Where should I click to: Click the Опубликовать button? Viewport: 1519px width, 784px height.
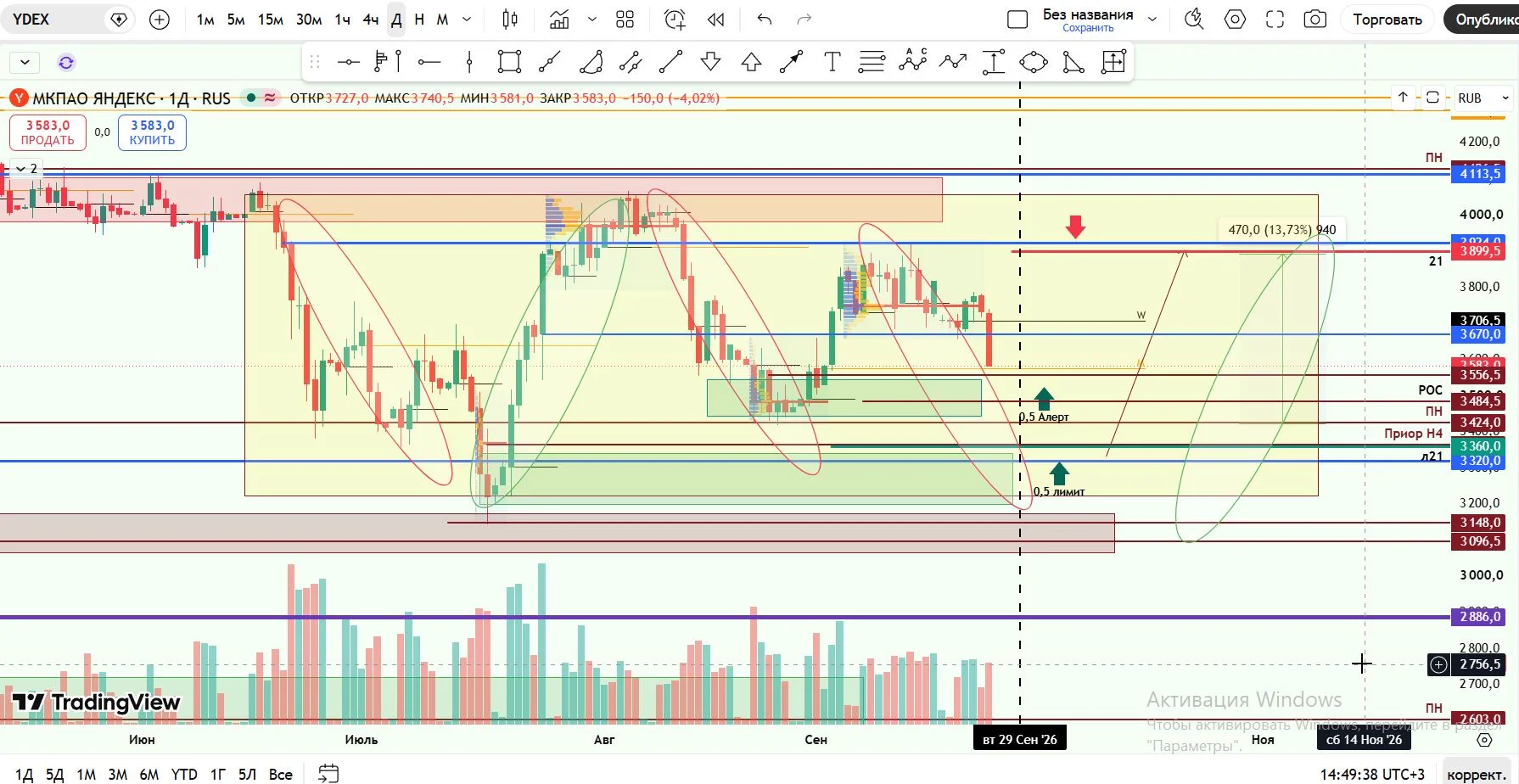point(1482,20)
